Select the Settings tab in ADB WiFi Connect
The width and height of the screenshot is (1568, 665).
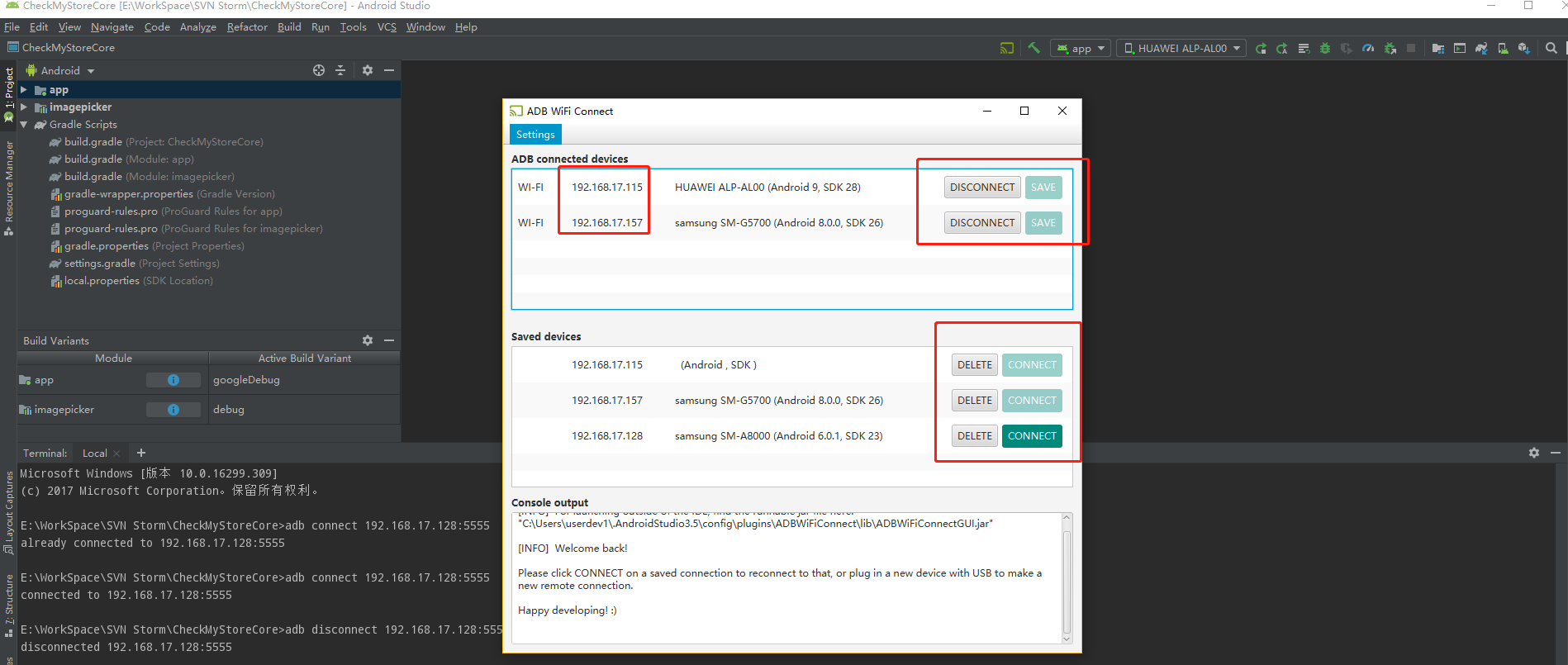point(535,135)
